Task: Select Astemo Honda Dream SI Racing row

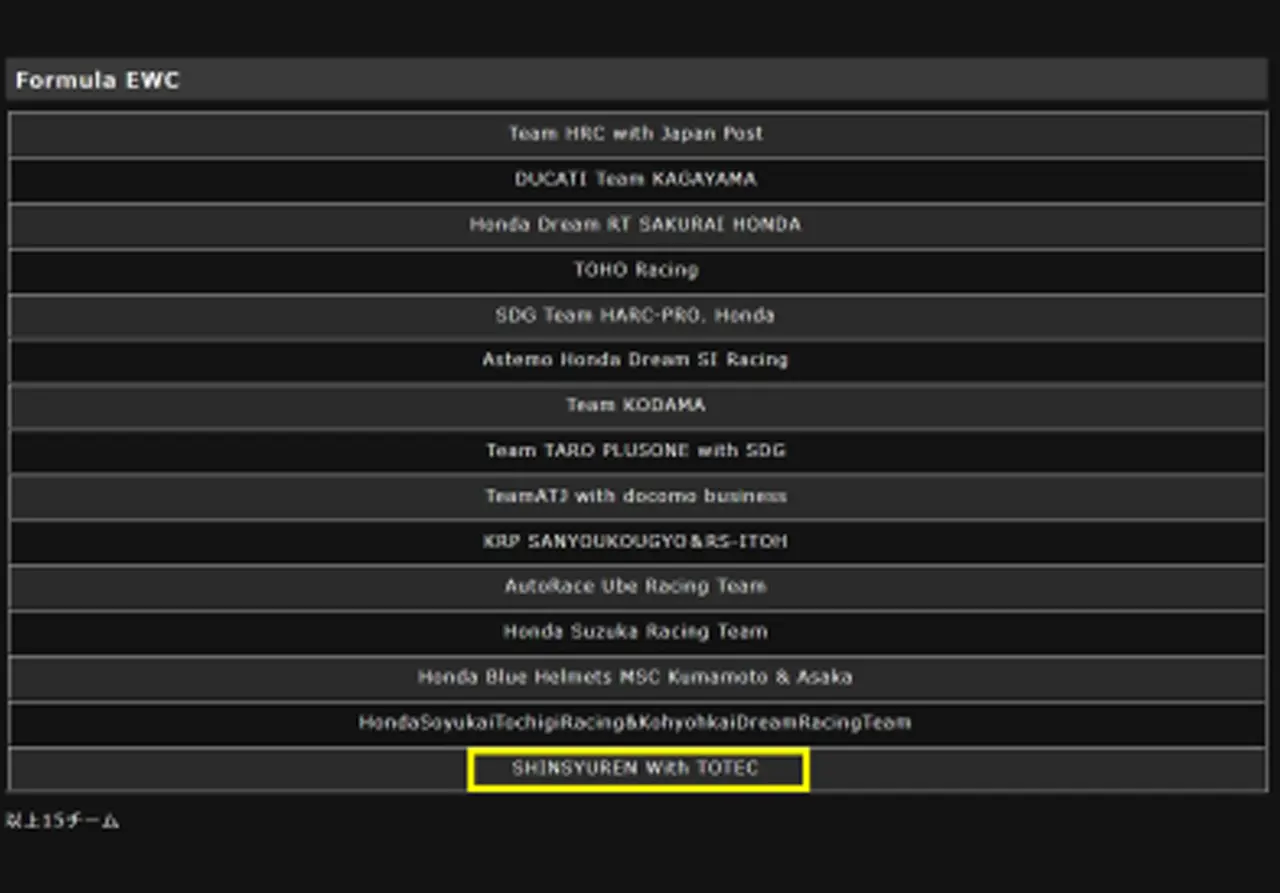Action: tap(637, 361)
